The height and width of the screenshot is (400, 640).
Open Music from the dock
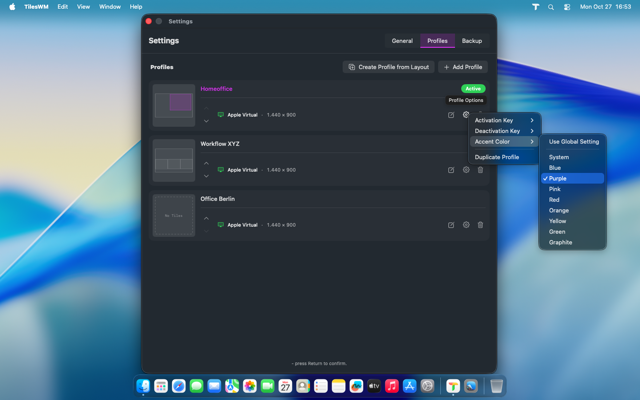392,386
